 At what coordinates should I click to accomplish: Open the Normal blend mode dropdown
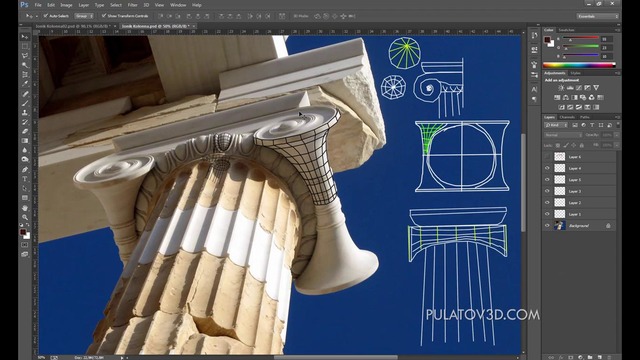[563, 135]
